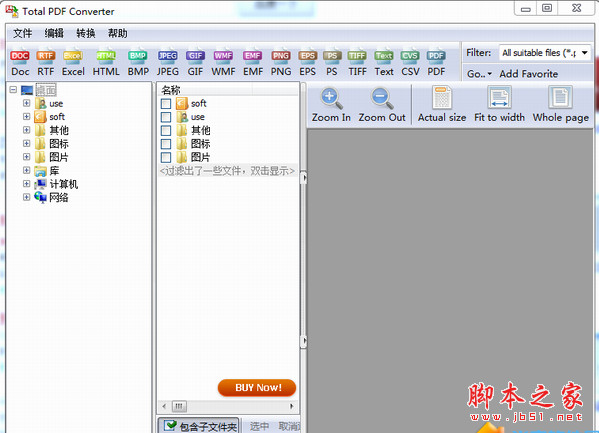
Task: Zoom Out of the preview
Action: [x=382, y=104]
